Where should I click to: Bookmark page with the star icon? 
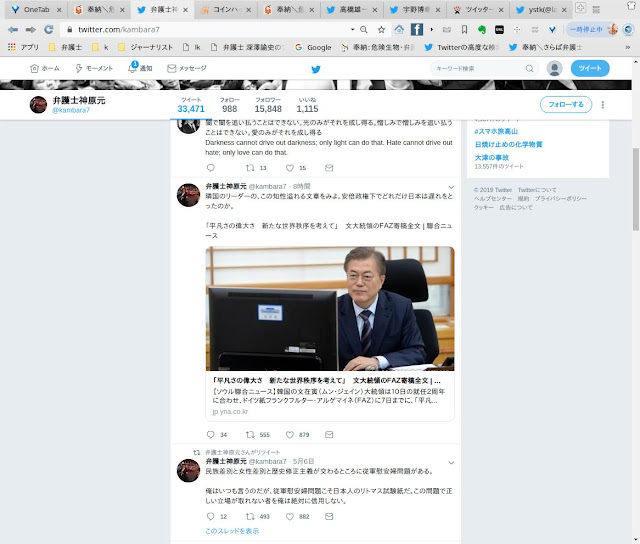coord(381,29)
